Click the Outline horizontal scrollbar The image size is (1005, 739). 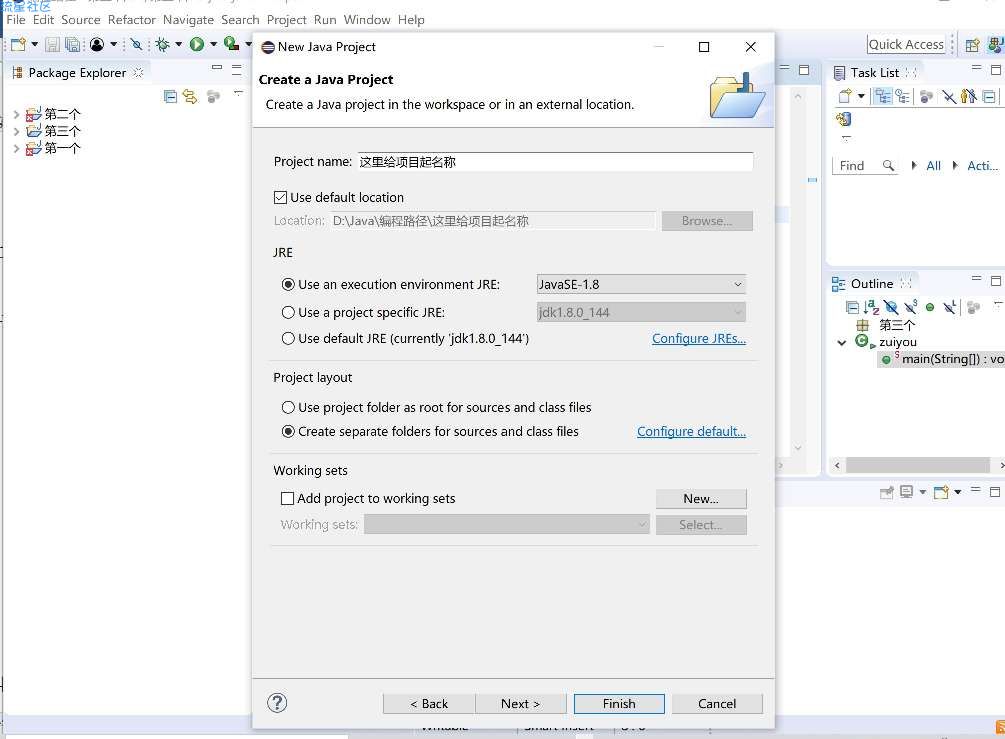pos(918,465)
